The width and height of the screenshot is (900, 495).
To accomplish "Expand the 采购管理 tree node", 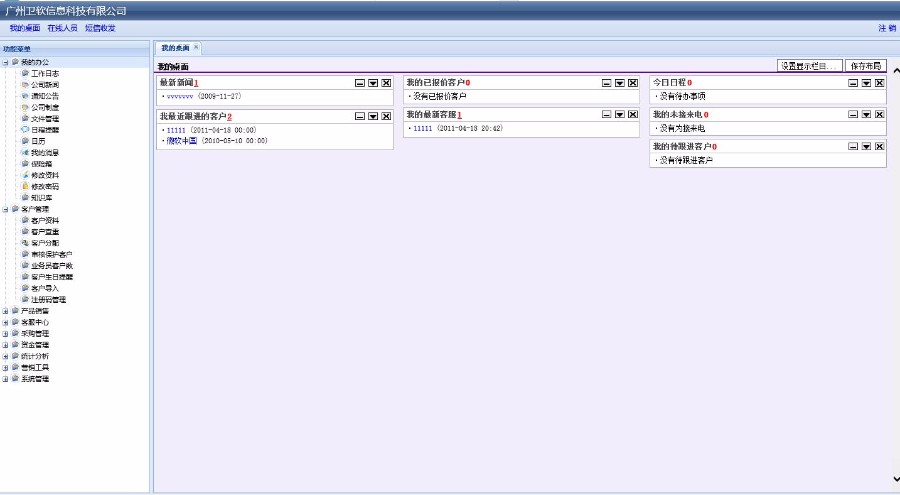I will 6,334.
